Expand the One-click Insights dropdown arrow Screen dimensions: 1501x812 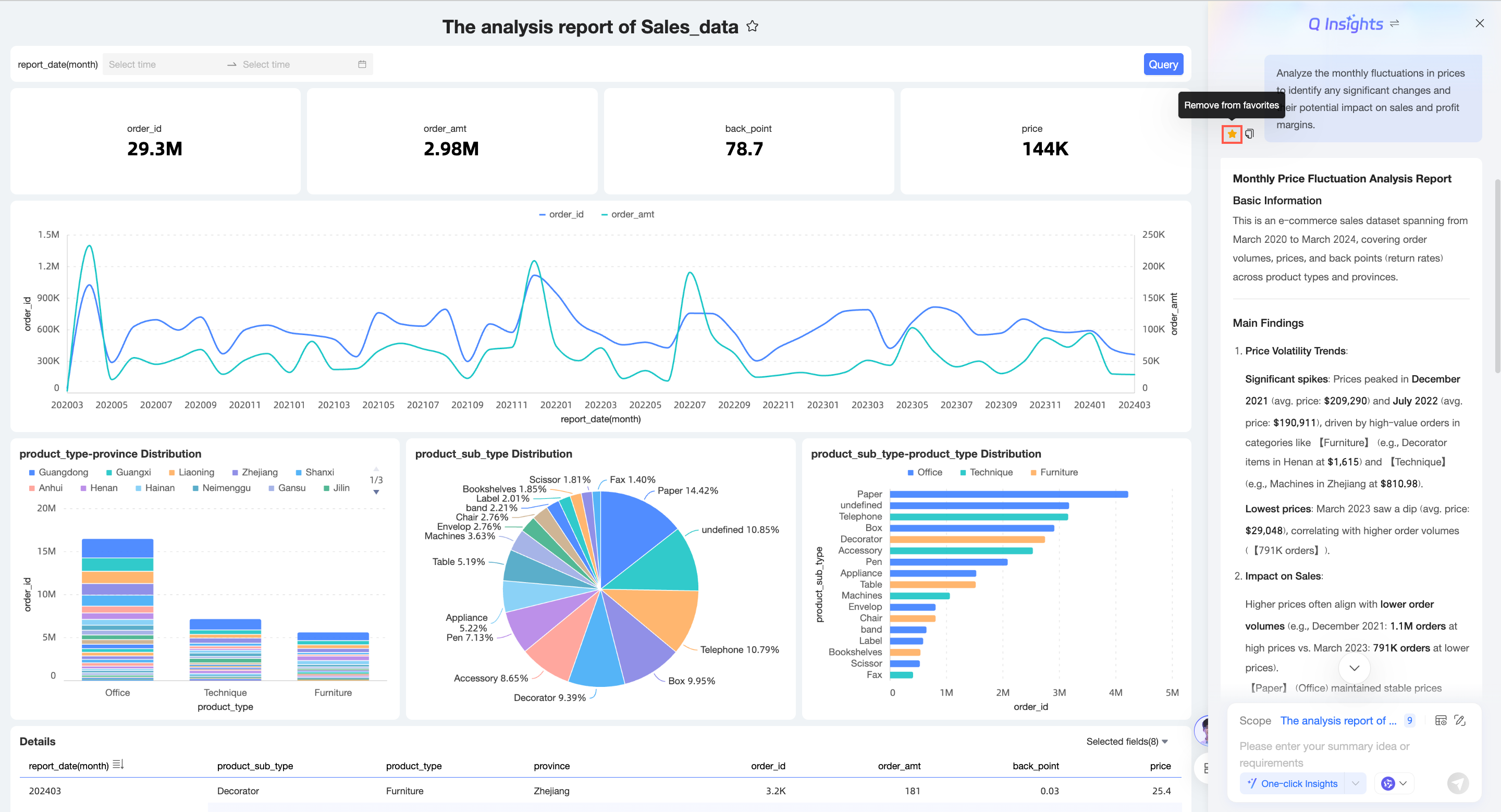(x=1355, y=783)
